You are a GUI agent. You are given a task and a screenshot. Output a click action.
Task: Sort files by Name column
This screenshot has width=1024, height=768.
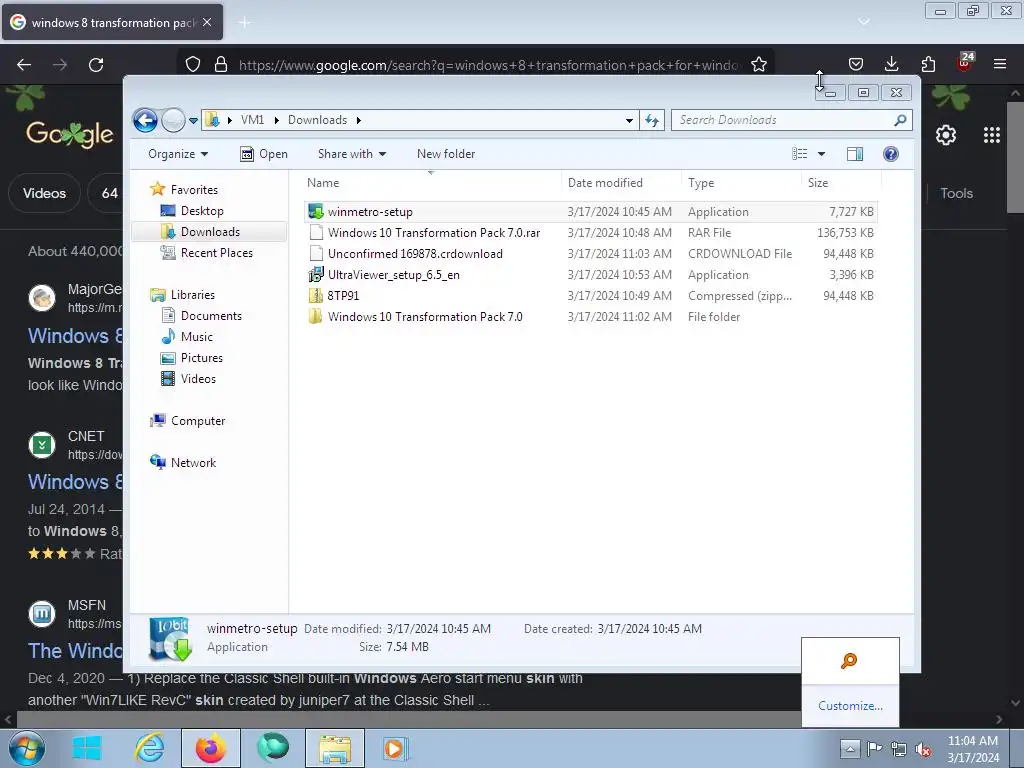pos(431,183)
